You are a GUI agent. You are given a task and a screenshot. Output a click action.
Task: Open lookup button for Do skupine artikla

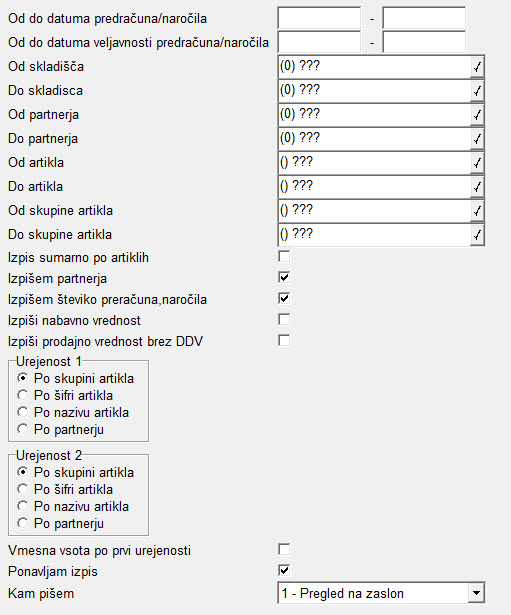[477, 235]
